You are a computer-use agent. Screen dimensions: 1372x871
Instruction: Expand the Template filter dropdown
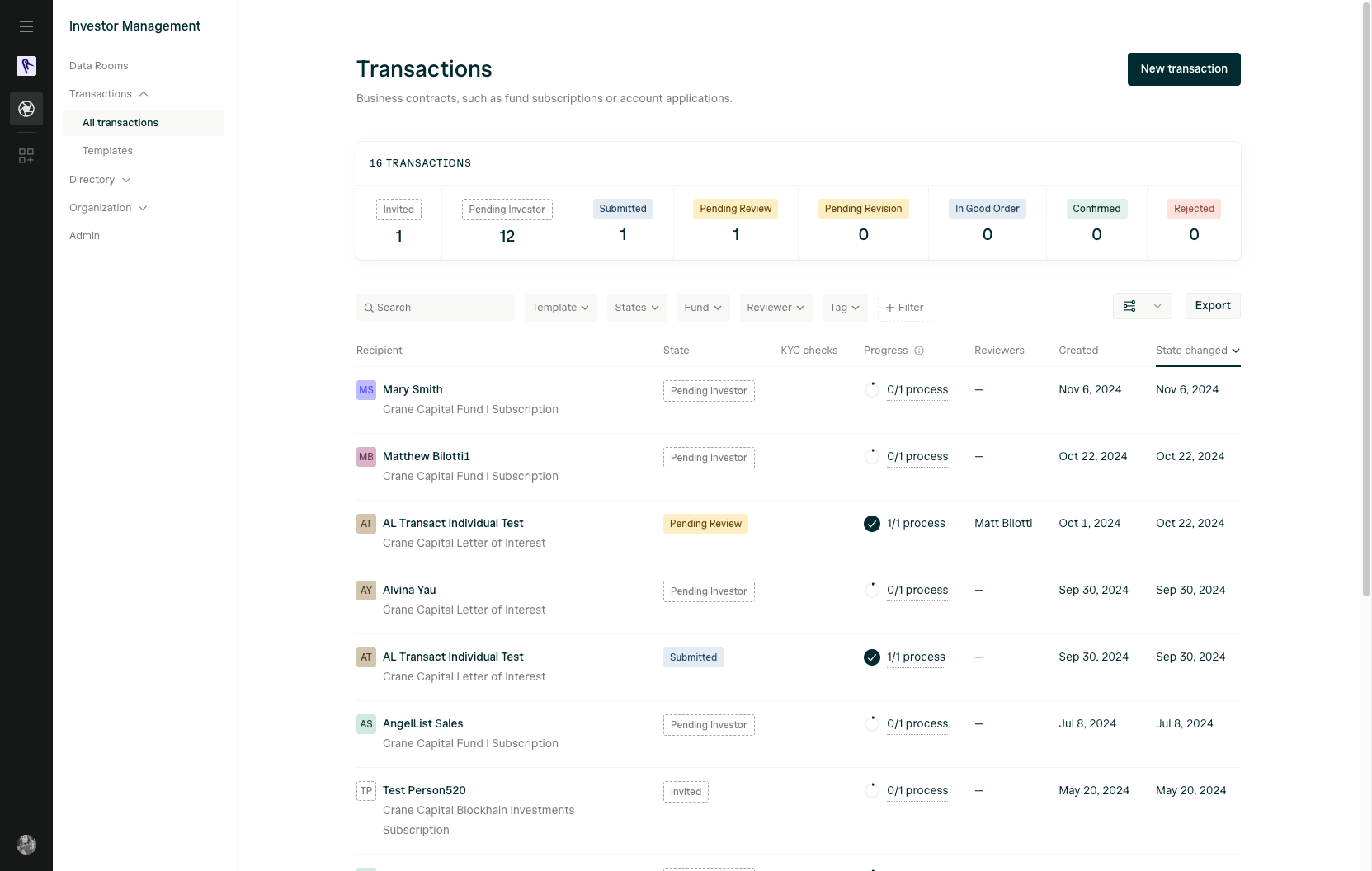(560, 308)
